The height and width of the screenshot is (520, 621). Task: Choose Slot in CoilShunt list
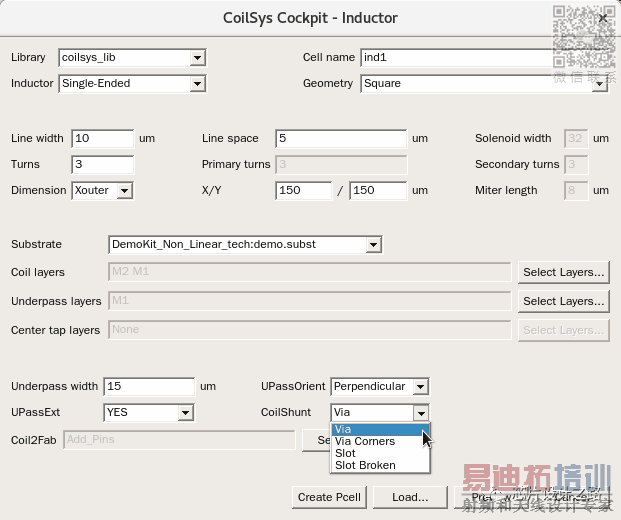point(380,453)
